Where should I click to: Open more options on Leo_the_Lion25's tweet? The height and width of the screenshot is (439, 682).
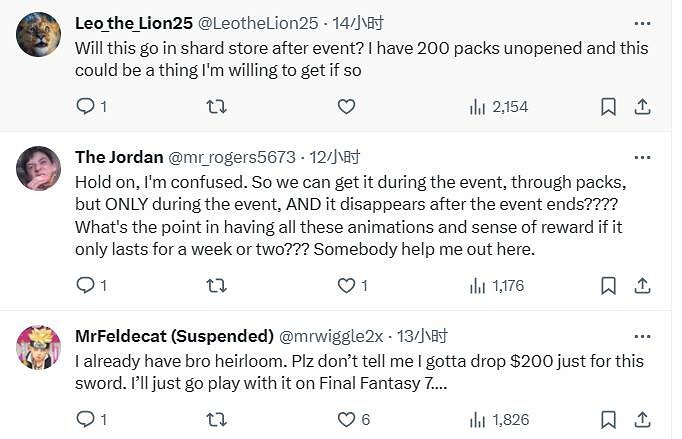pyautogui.click(x=642, y=22)
